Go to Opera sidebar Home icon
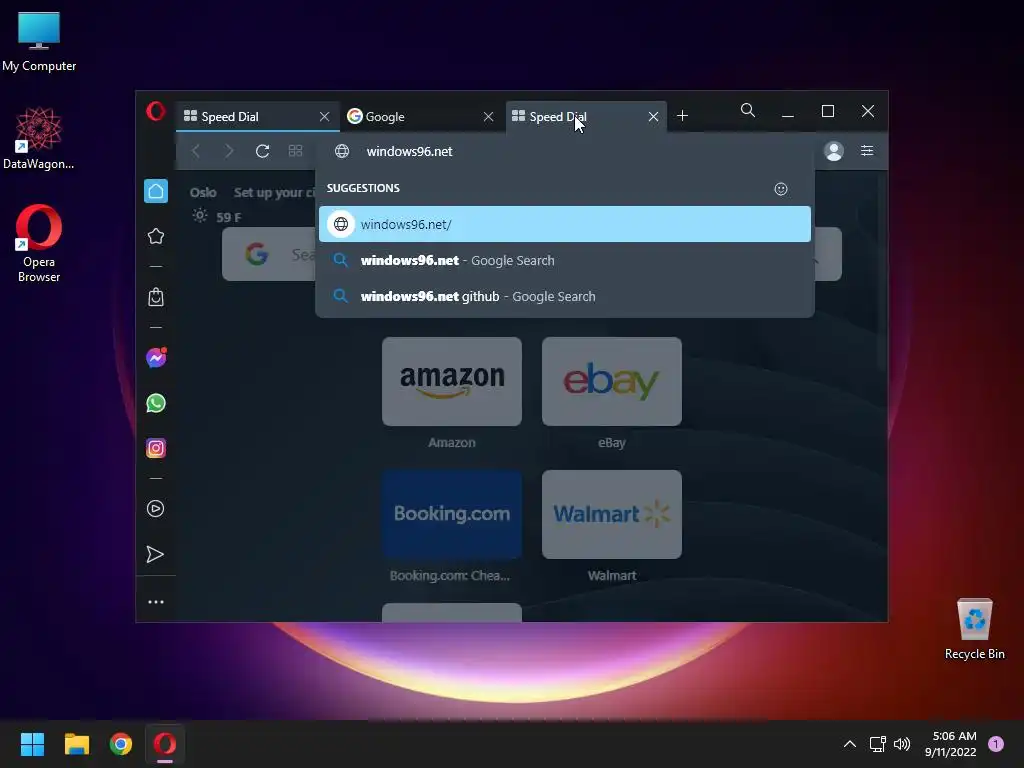The image size is (1024, 768). (x=156, y=191)
